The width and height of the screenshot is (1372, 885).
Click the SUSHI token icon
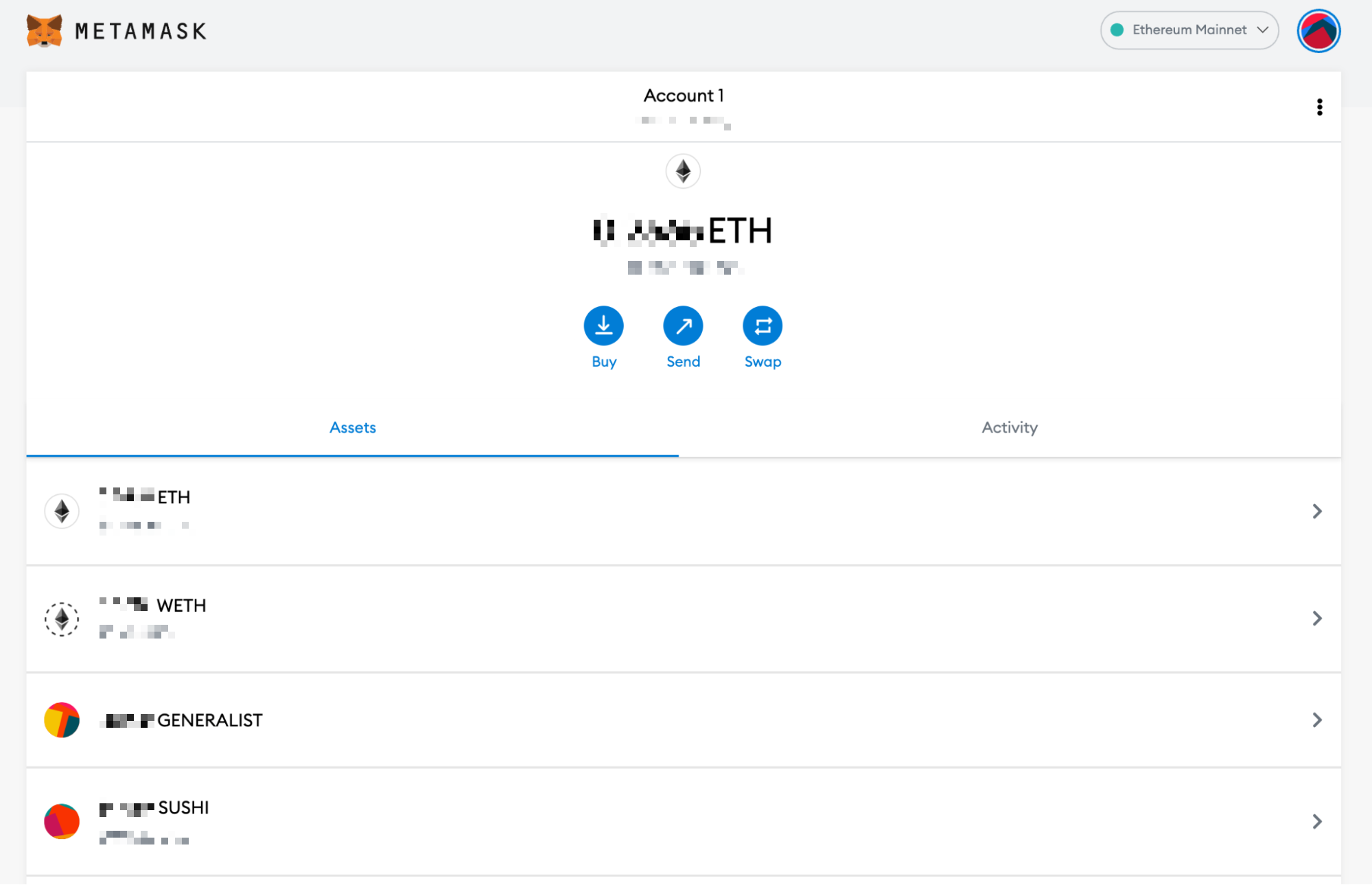62,821
